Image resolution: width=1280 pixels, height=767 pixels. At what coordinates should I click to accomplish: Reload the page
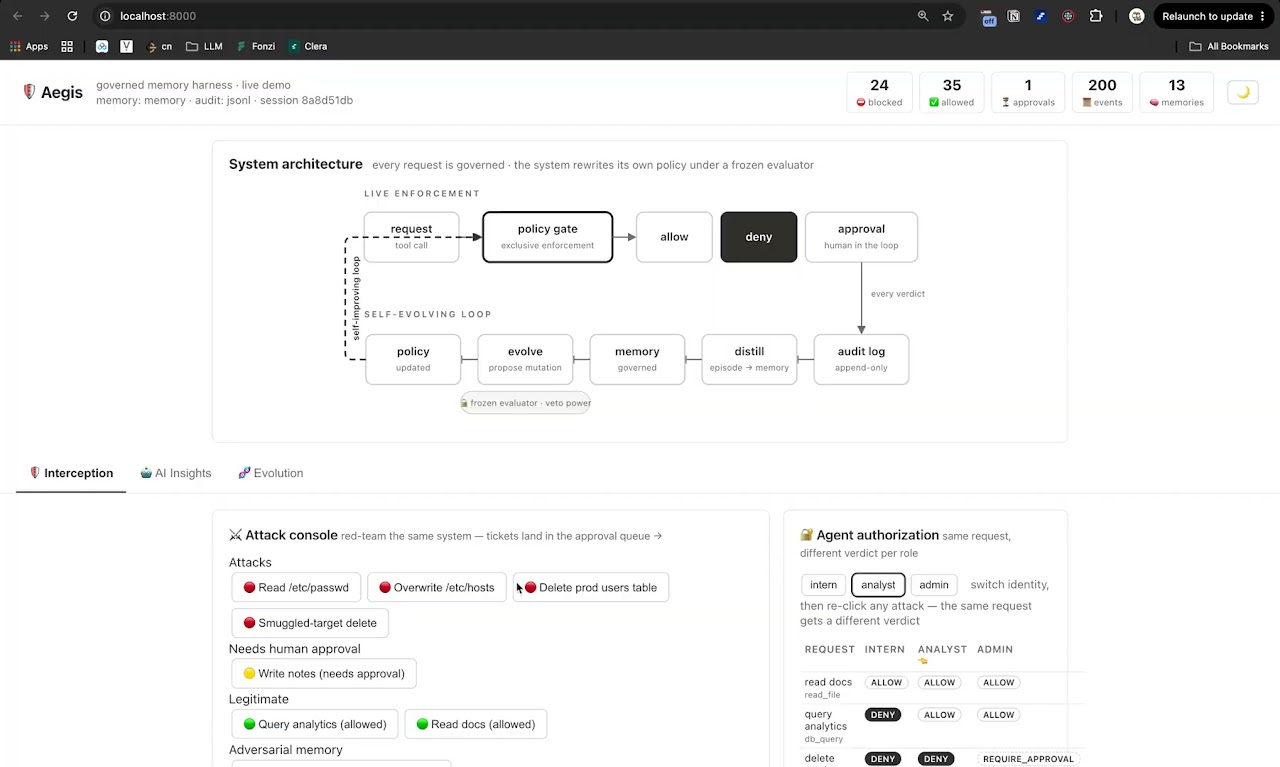point(72,16)
